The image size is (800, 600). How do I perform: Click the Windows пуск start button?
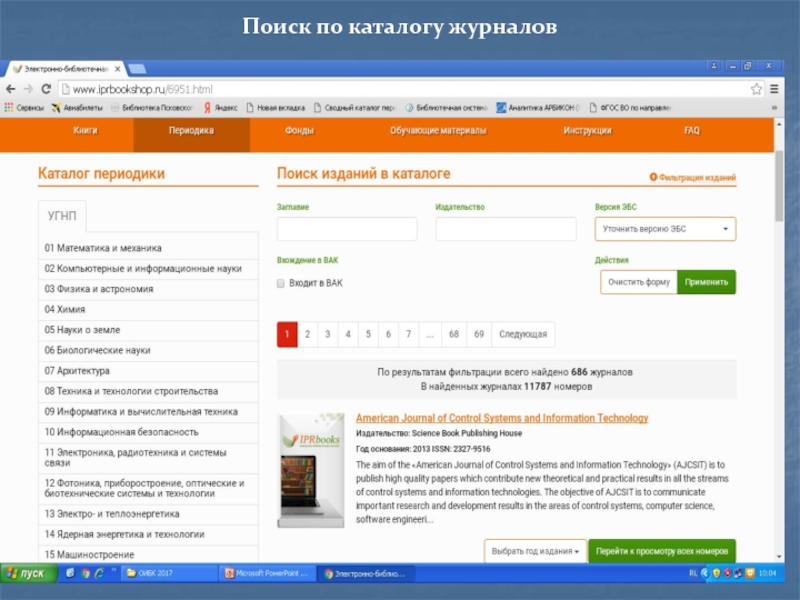click(x=28, y=573)
